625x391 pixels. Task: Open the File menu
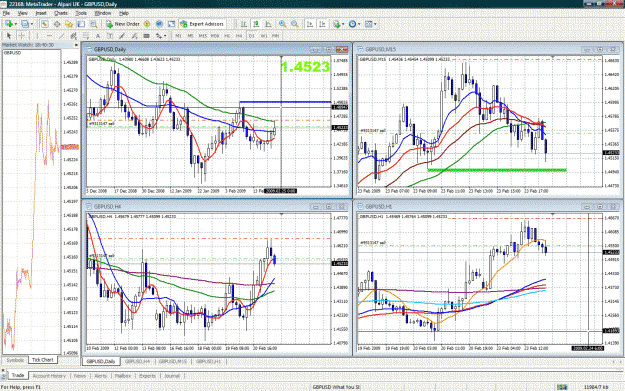coord(6,13)
